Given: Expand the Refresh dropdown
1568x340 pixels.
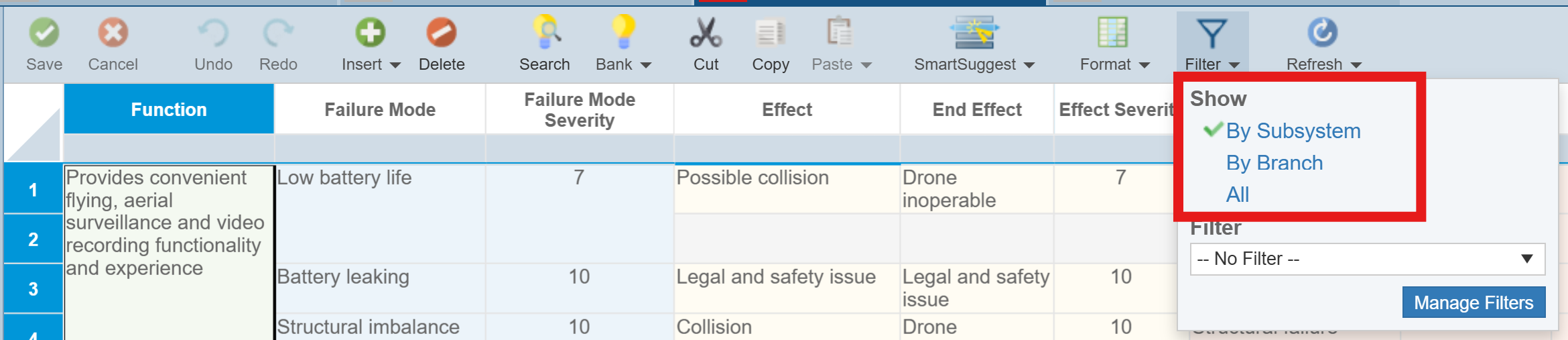Looking at the screenshot, I should pyautogui.click(x=1356, y=65).
